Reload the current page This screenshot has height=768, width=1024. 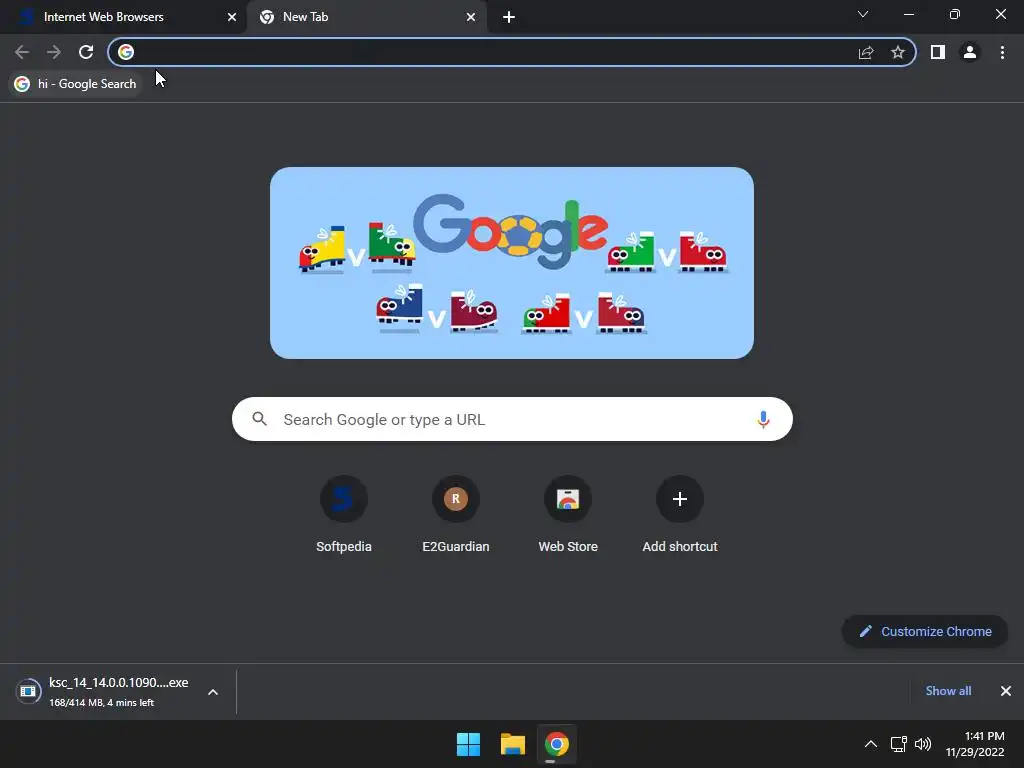coord(86,52)
